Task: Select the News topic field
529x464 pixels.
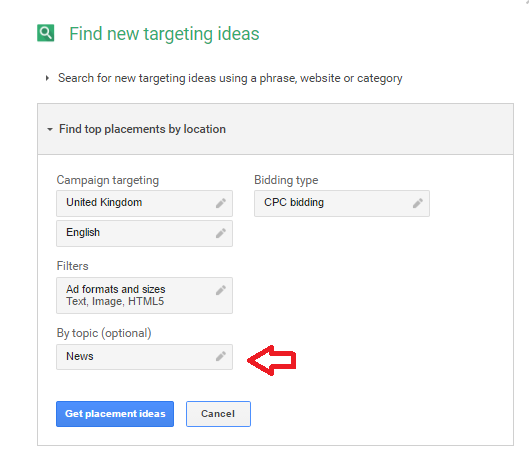Action: click(144, 357)
